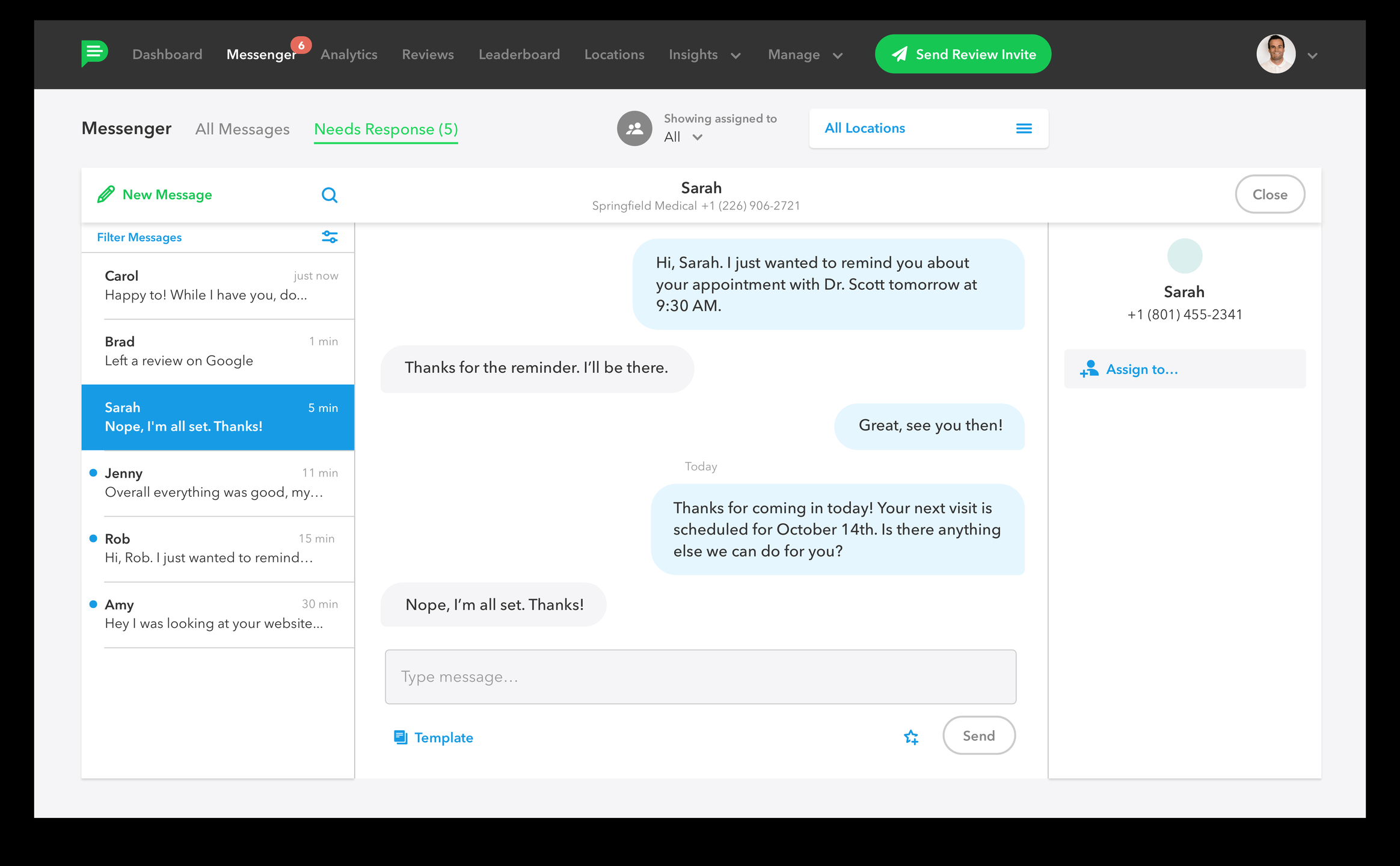
Task: Click the Send message button
Action: (x=978, y=735)
